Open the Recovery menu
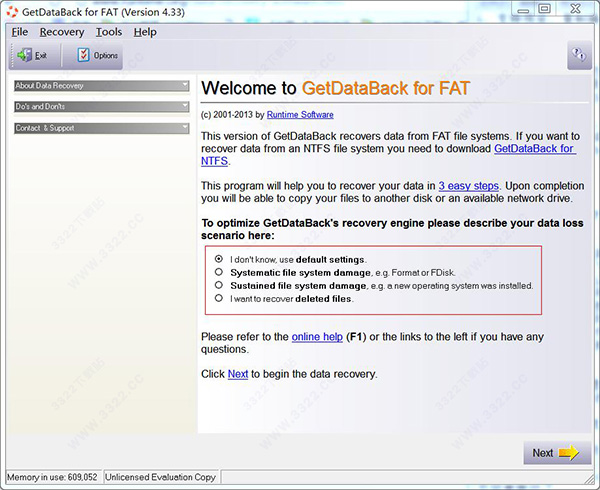600x490 pixels. [x=62, y=32]
